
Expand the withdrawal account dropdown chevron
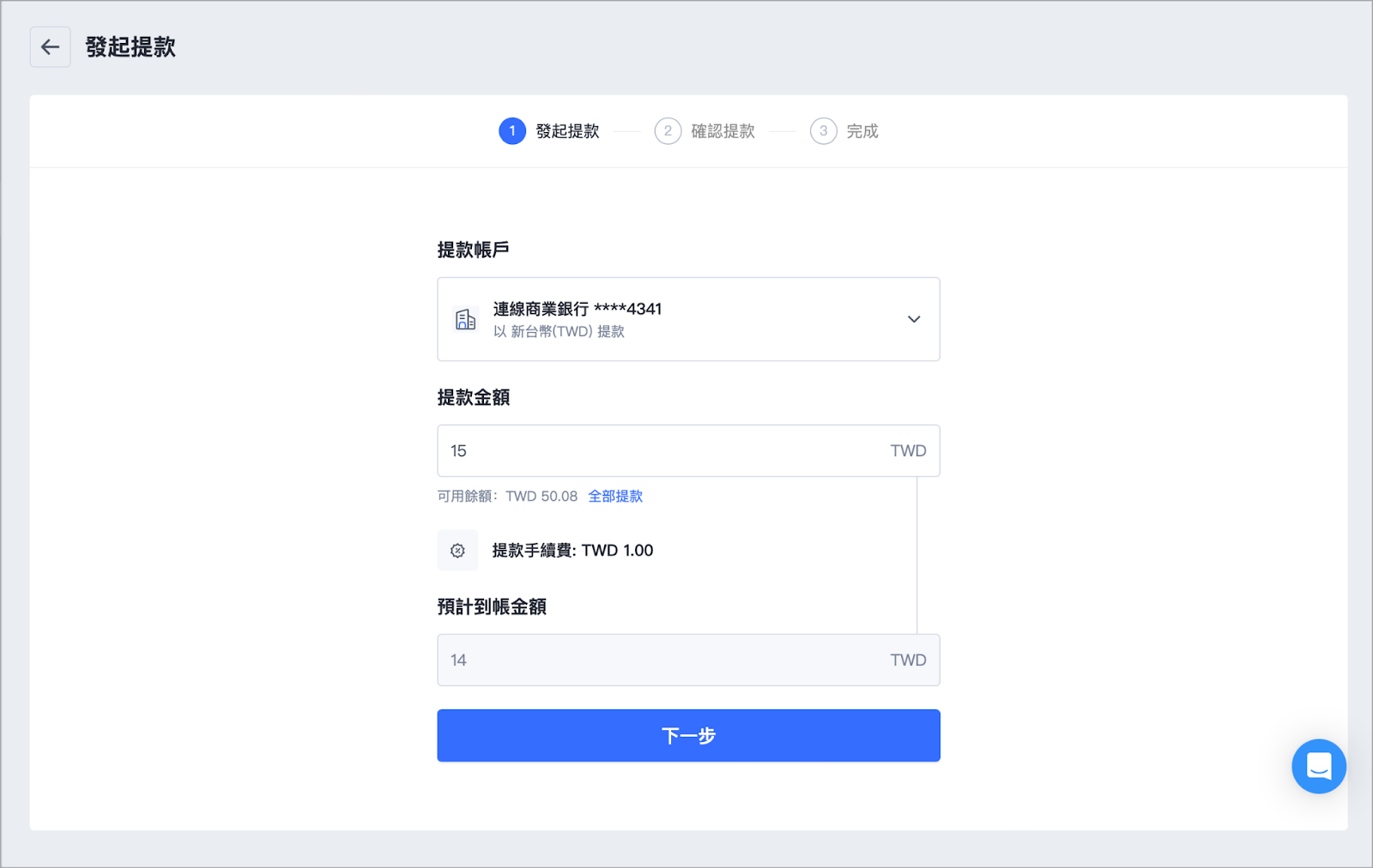pyautogui.click(x=914, y=319)
